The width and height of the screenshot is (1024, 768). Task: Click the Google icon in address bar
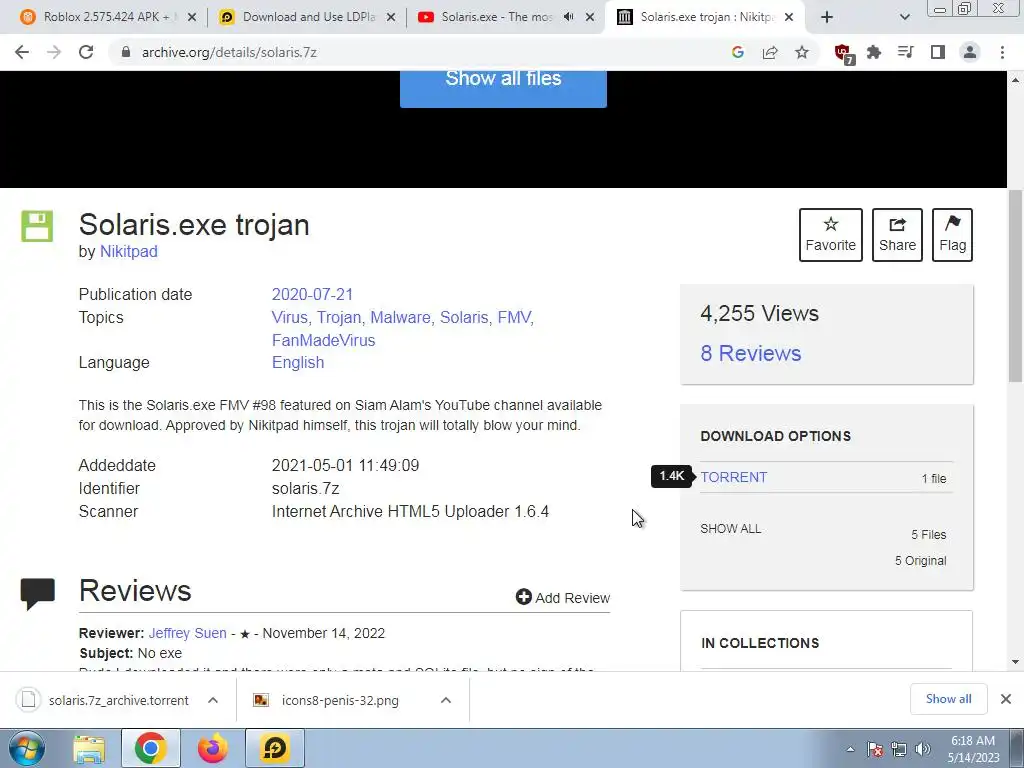(x=738, y=52)
